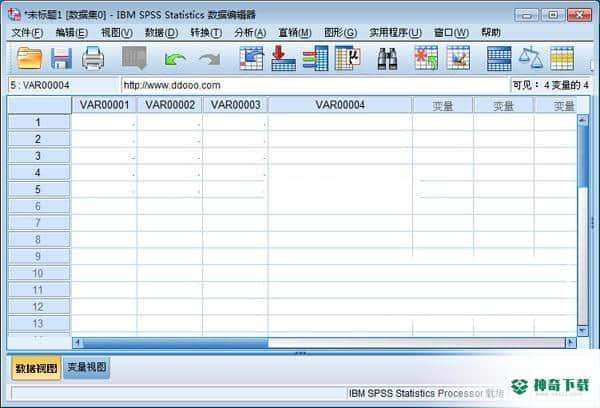Switch to 变量视图 tab
The height and width of the screenshot is (408, 600).
[x=86, y=367]
